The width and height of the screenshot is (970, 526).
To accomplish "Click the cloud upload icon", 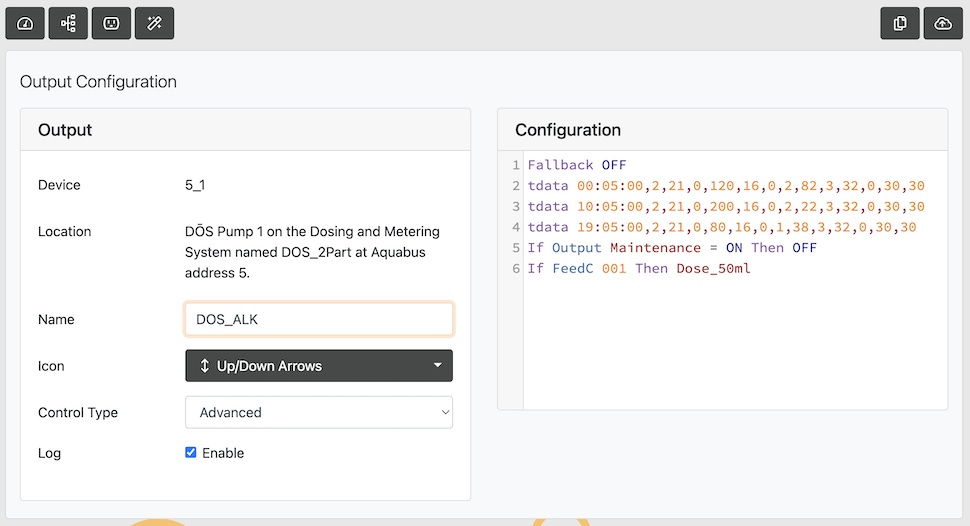I will (x=943, y=23).
